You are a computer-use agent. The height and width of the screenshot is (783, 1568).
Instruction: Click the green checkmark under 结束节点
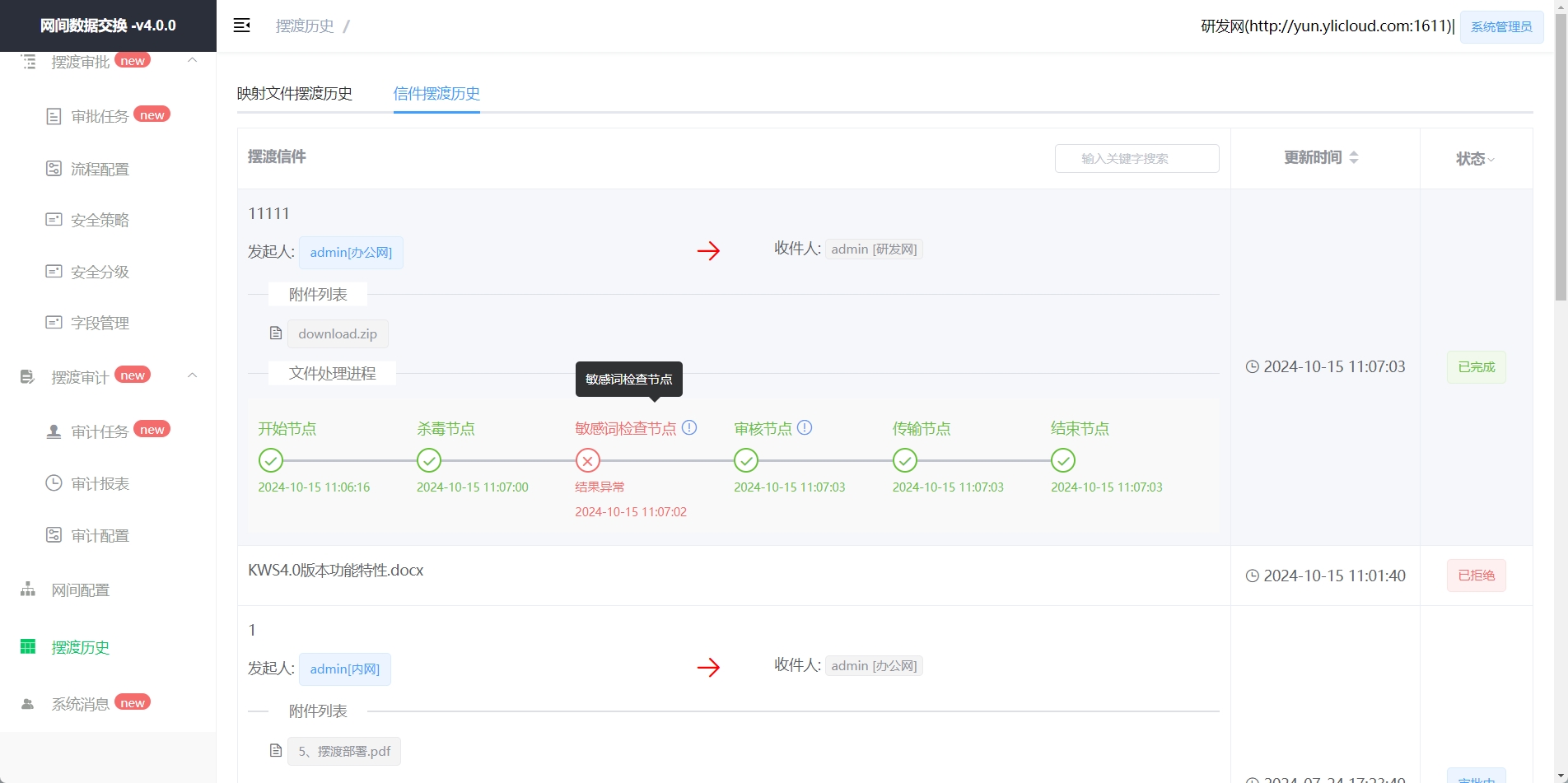click(x=1062, y=460)
